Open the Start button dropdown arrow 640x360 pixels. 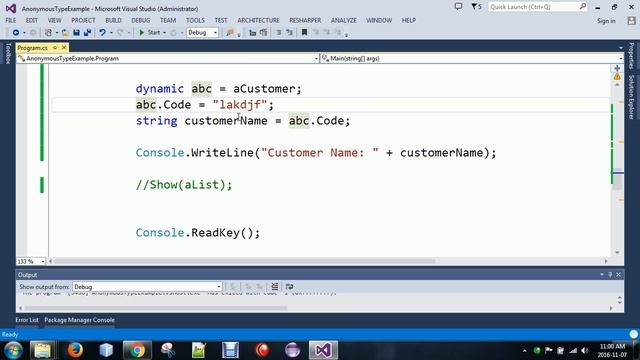point(164,32)
